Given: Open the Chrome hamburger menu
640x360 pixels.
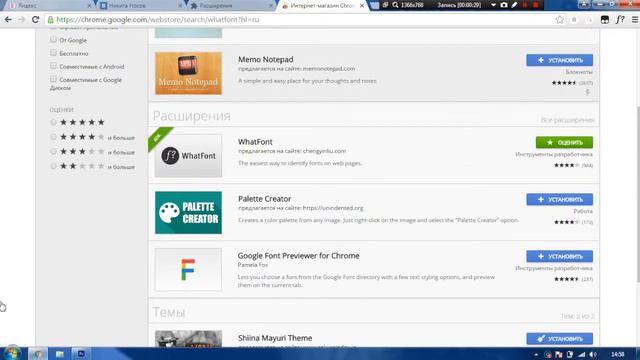Looking at the screenshot, I should [635, 20].
